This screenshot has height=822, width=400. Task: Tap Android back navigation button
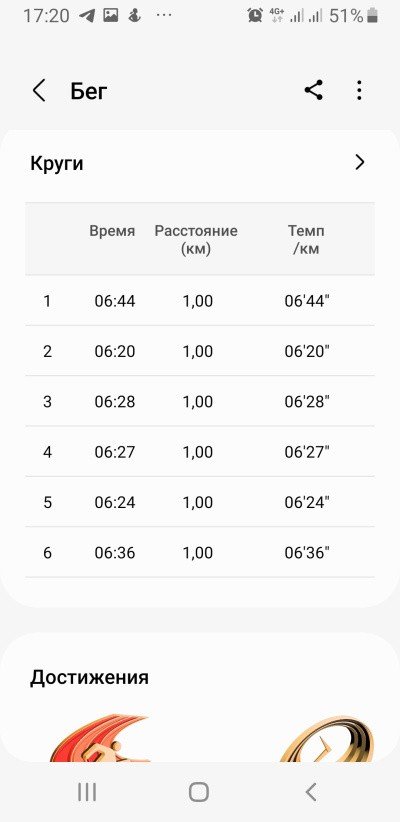click(311, 792)
